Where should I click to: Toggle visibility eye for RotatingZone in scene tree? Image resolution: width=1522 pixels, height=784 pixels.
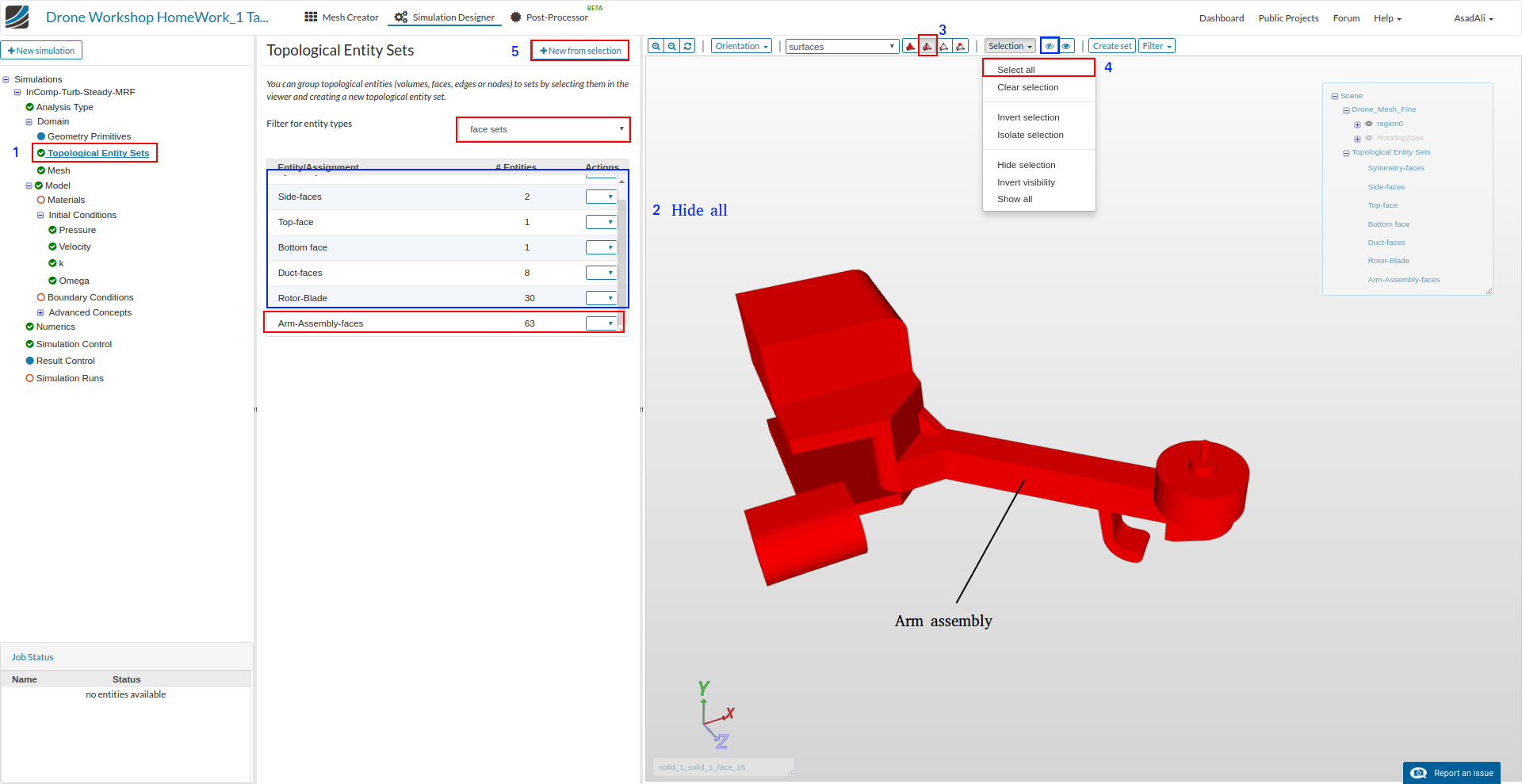(x=1369, y=138)
